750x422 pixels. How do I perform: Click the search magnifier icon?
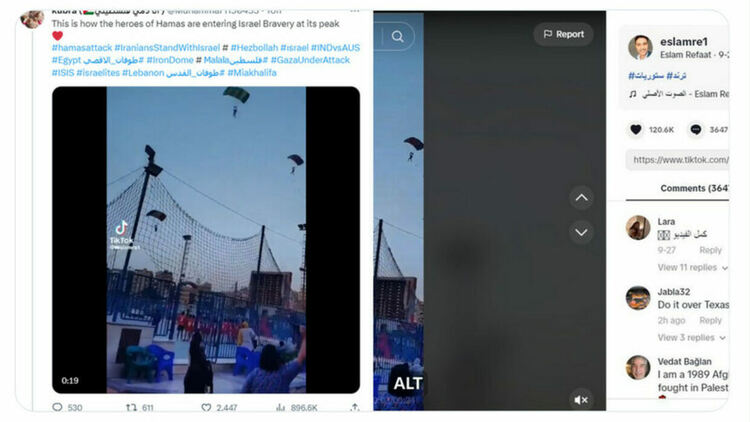click(x=397, y=36)
